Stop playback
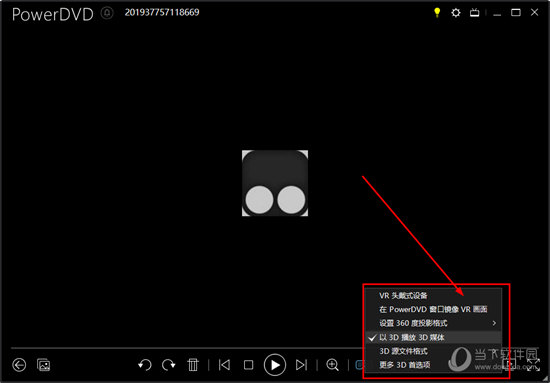Image resolution: width=550 pixels, height=383 pixels. (248, 365)
